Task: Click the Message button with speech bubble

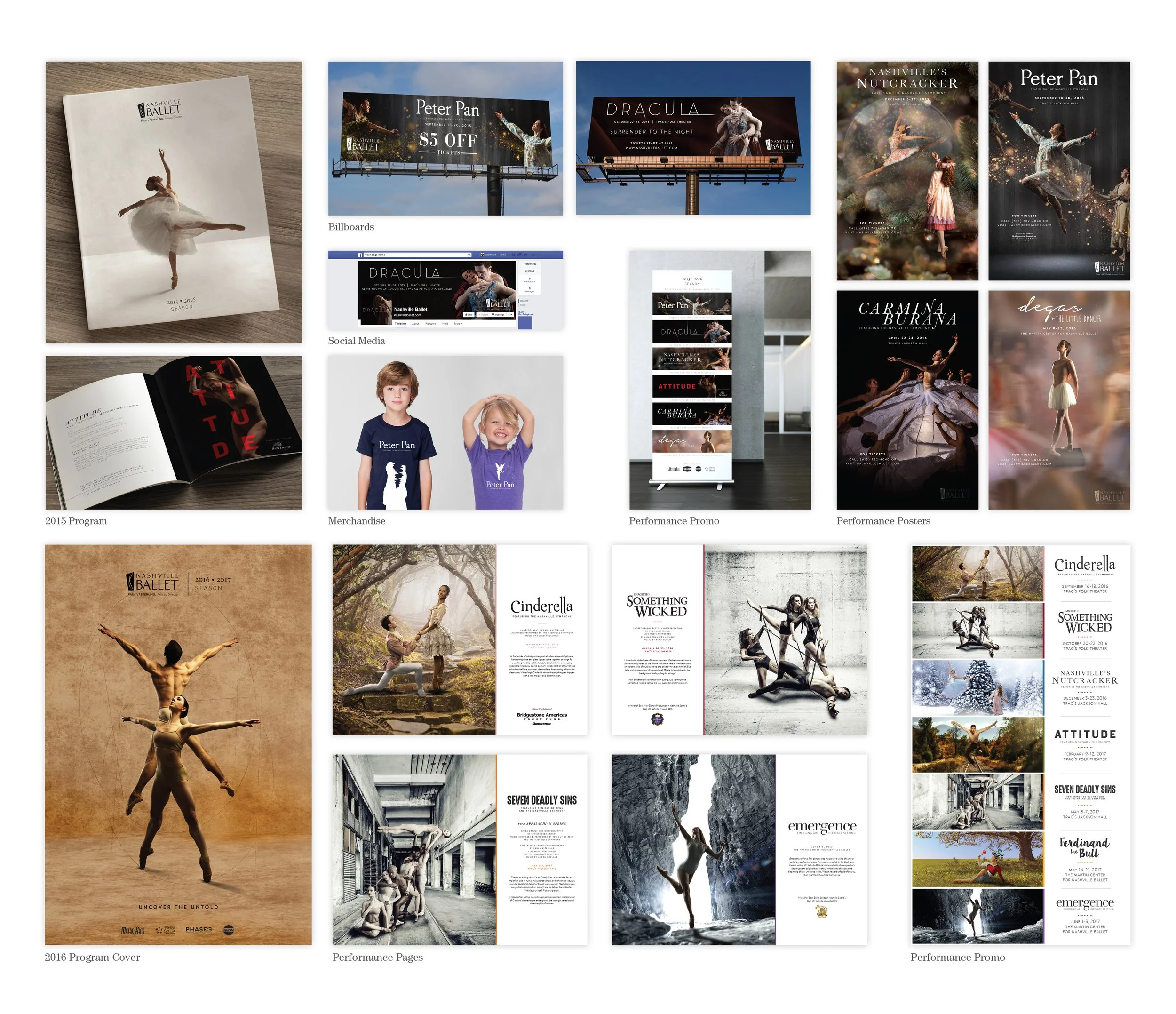Action: [498, 315]
